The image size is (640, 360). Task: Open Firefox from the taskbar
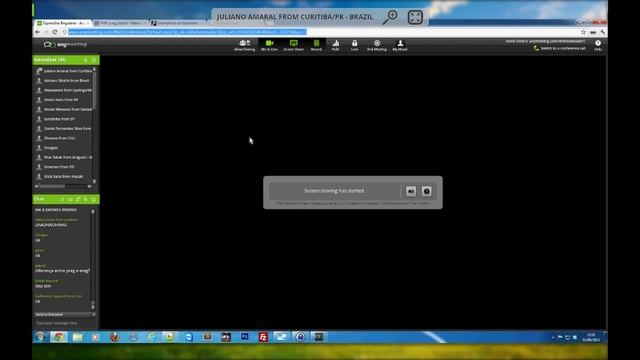(x=115, y=337)
